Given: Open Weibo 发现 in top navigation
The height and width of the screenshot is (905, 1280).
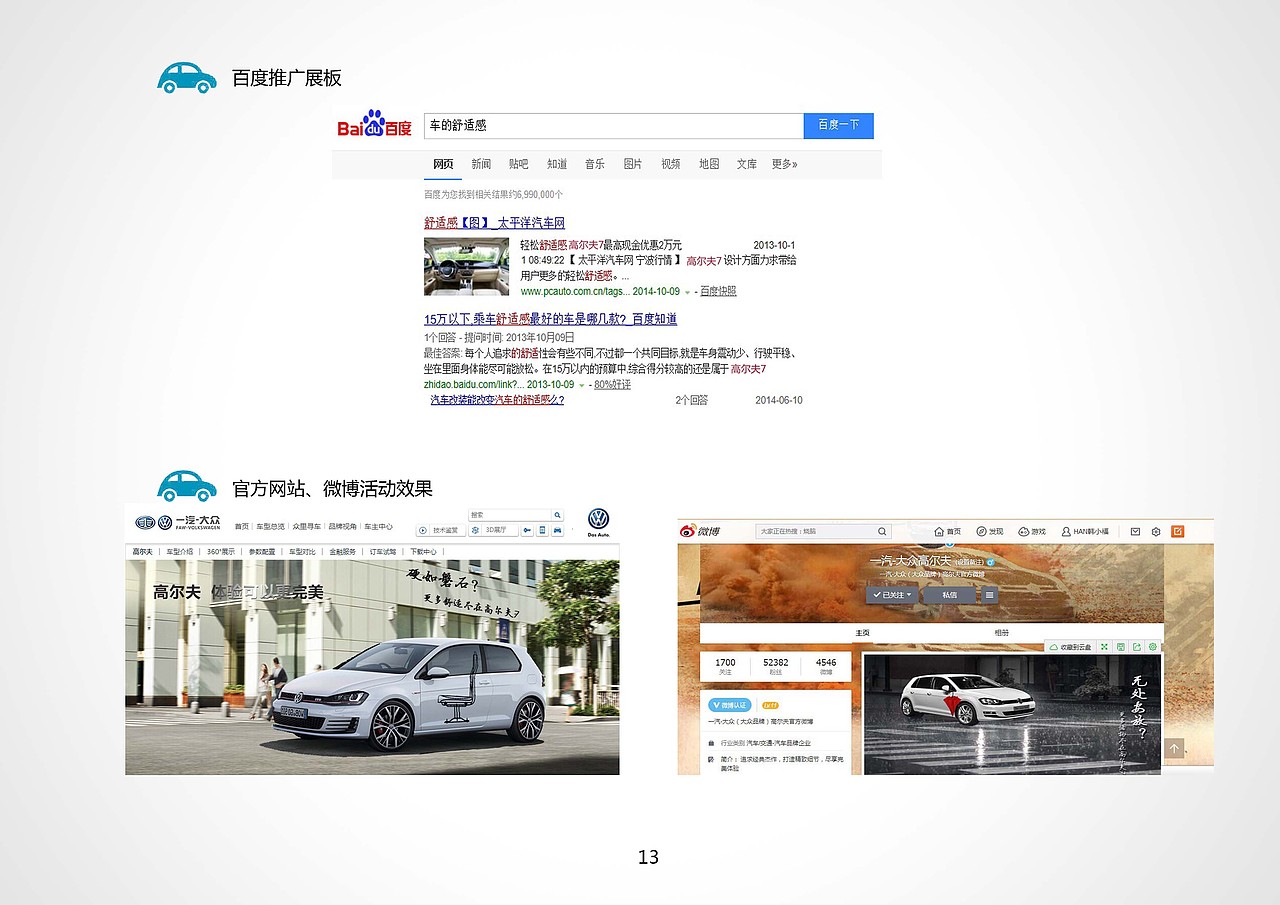Looking at the screenshot, I should 990,531.
